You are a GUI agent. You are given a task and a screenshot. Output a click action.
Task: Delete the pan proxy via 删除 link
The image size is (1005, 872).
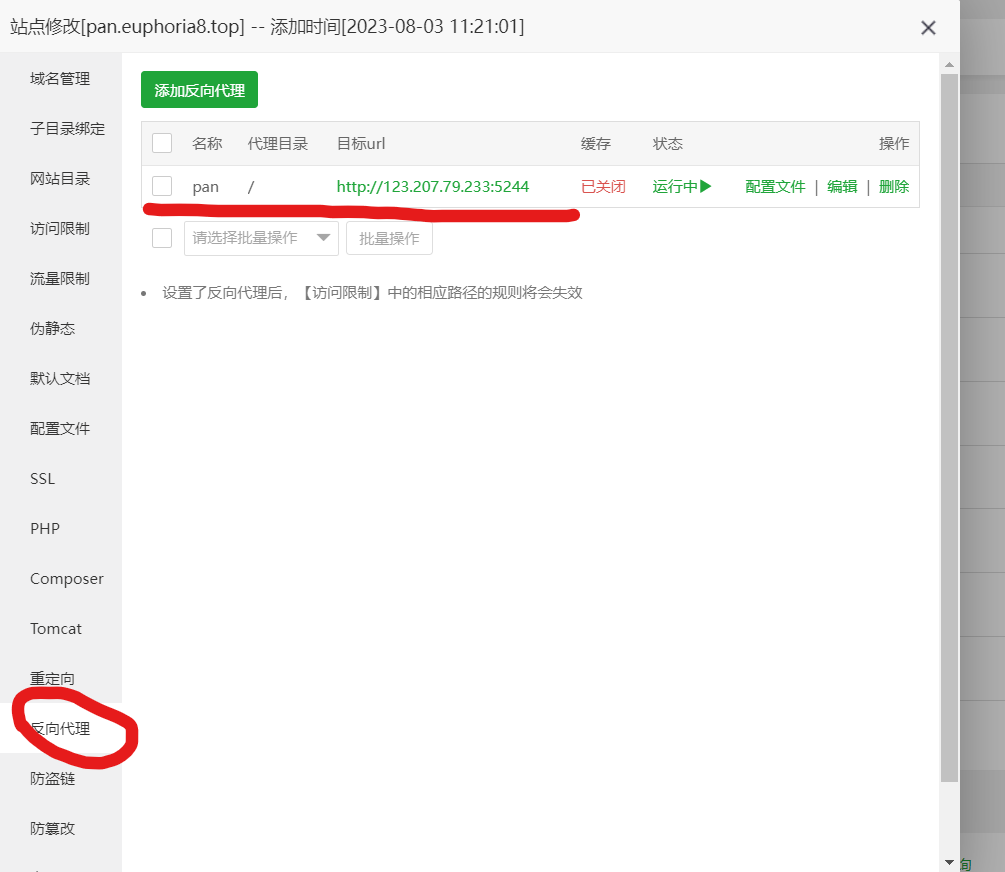(894, 187)
